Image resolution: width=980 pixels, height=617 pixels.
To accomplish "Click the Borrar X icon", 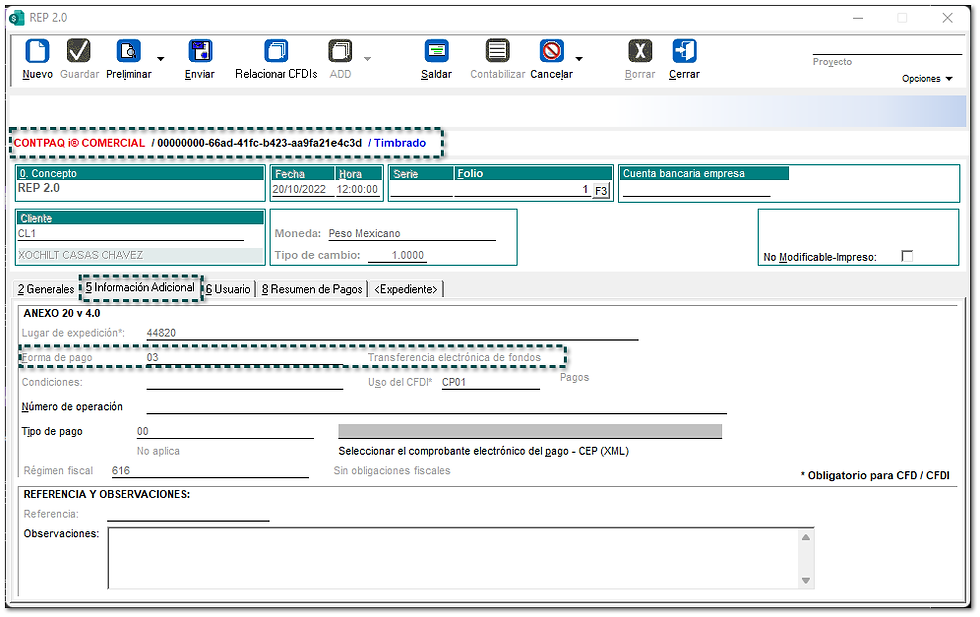I will coord(640,51).
